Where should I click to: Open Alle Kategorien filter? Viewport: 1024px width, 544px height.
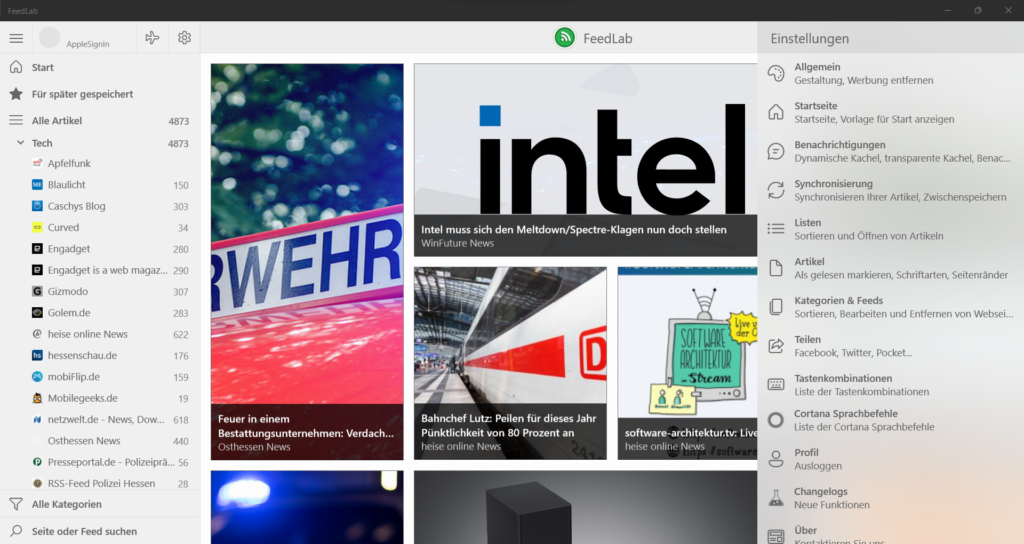100,504
